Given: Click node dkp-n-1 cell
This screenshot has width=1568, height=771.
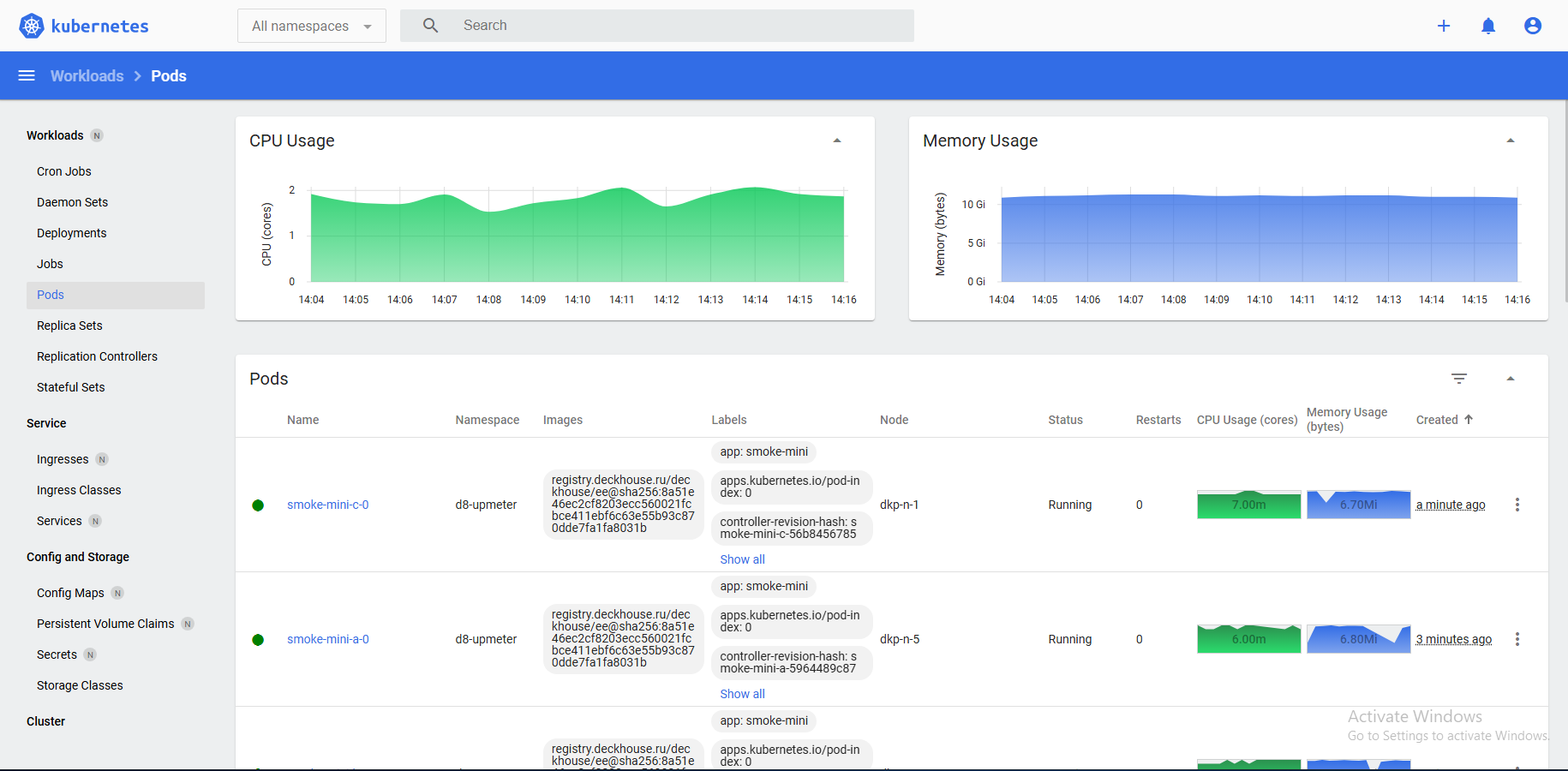Looking at the screenshot, I should [900, 505].
